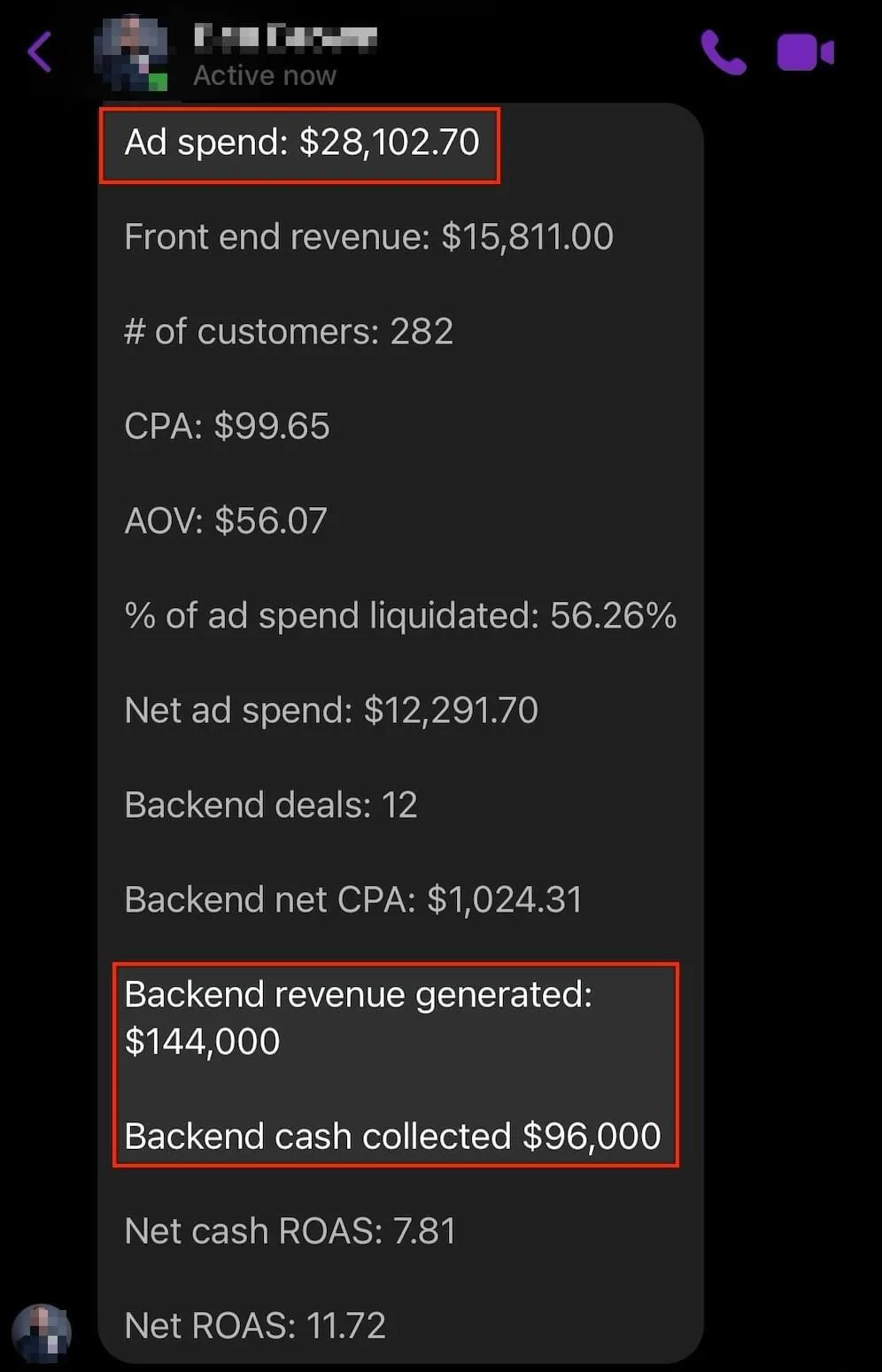Screen dimensions: 882x1372
Task: Tap the 'Net ROAS: 11.72' line
Action: point(255,1326)
